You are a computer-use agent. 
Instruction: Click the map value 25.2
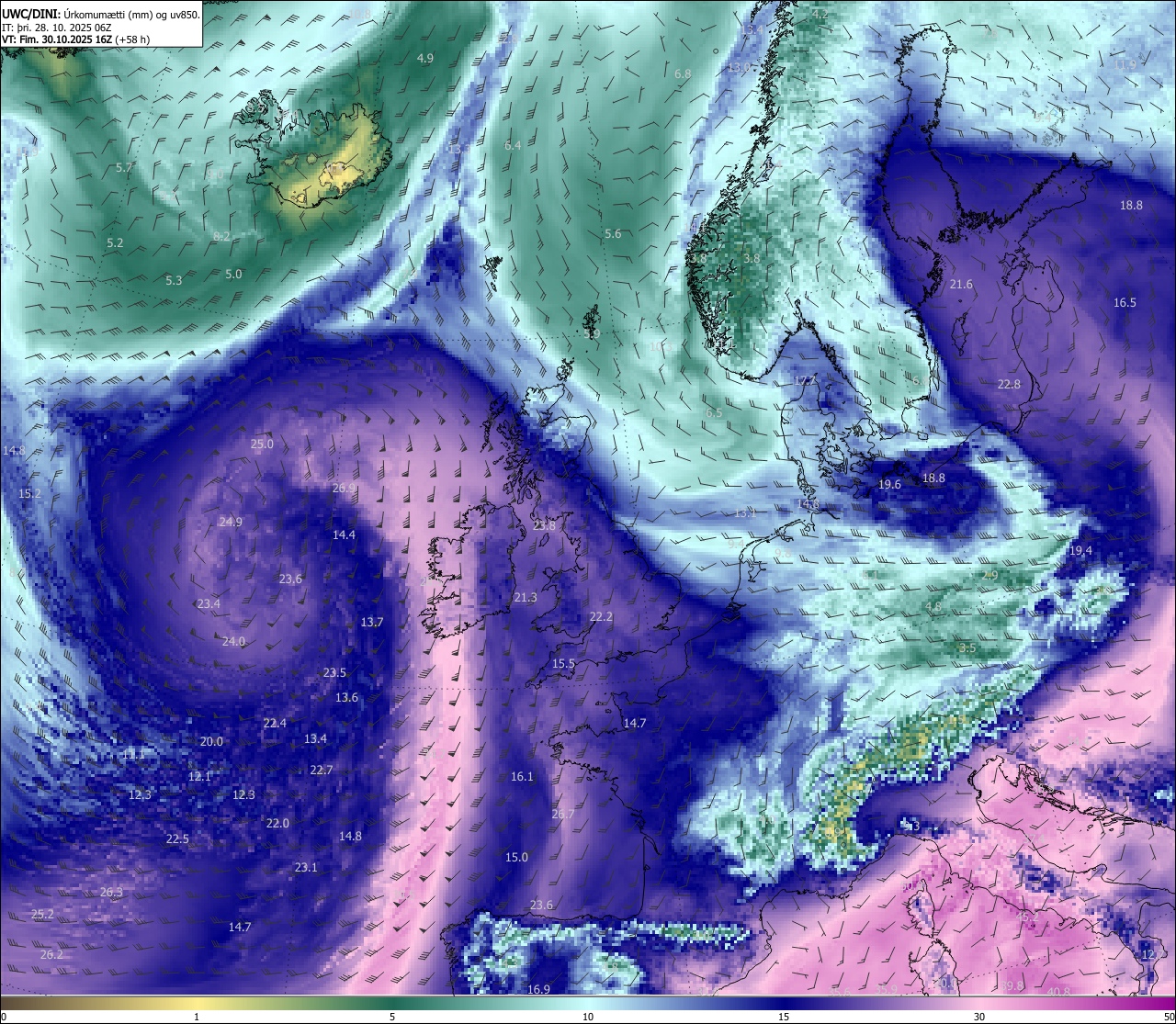[42, 914]
